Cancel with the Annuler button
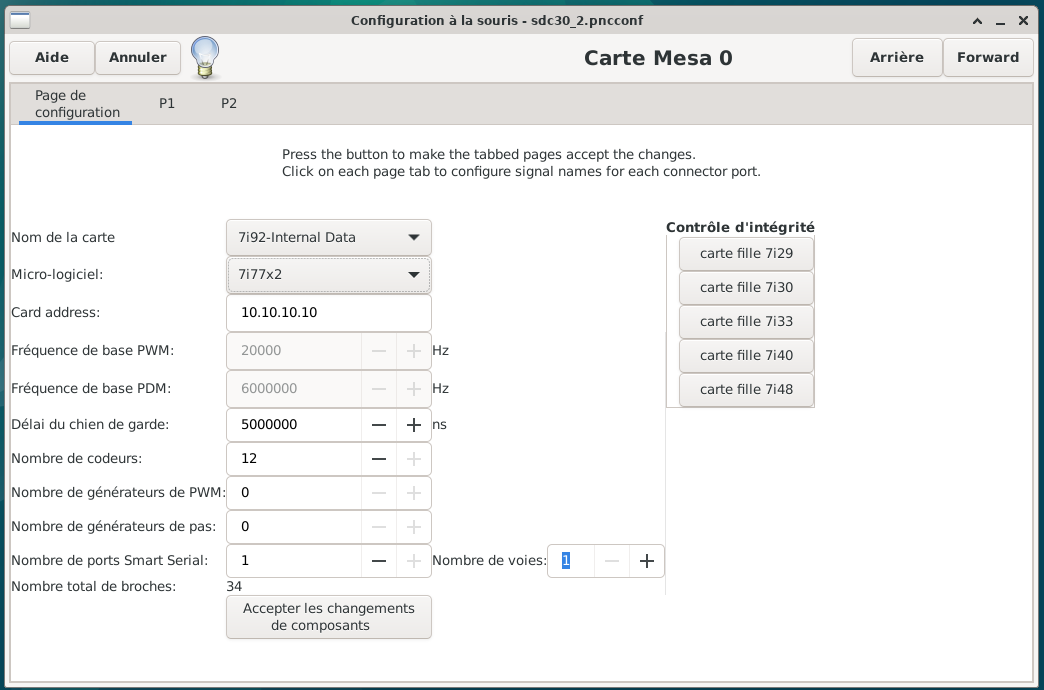The width and height of the screenshot is (1044, 690). [x=138, y=58]
